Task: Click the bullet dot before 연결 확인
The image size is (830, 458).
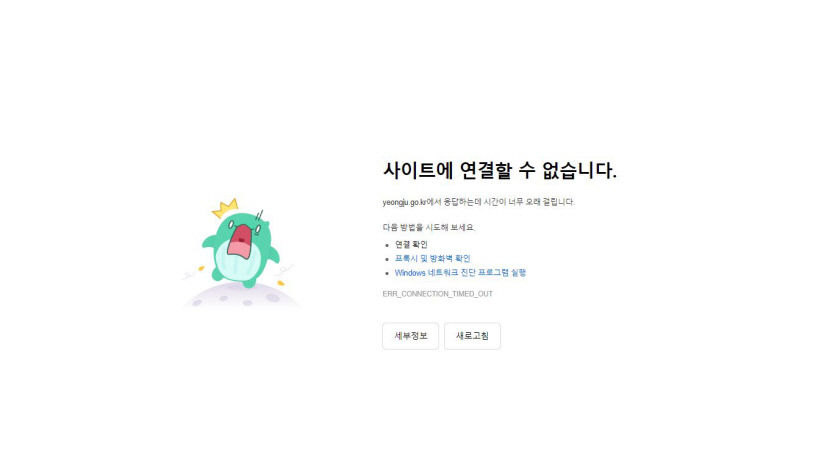Action: point(387,245)
